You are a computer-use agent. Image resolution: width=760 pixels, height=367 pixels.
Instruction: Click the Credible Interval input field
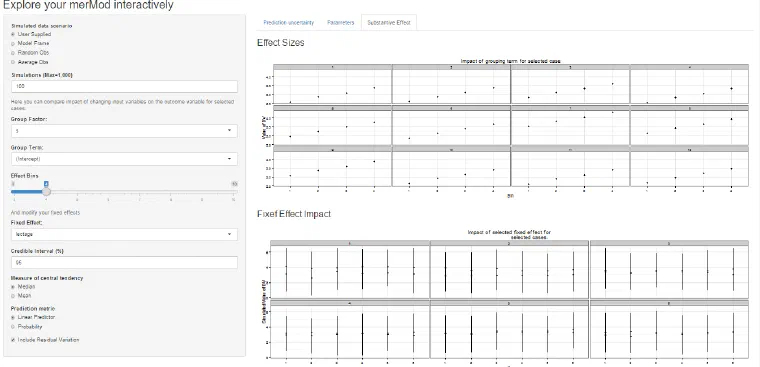[x=124, y=262]
